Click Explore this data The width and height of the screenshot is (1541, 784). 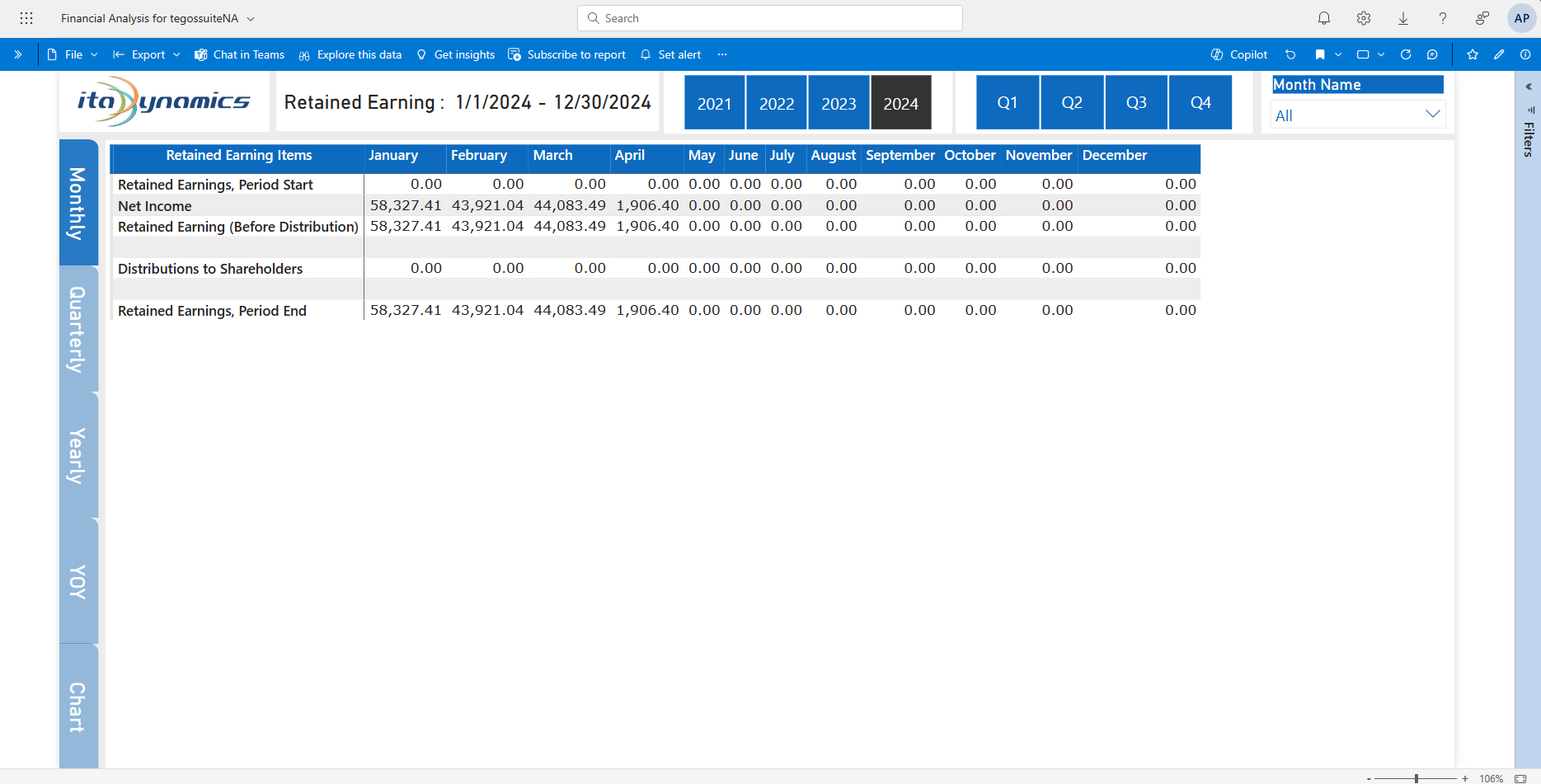(350, 54)
